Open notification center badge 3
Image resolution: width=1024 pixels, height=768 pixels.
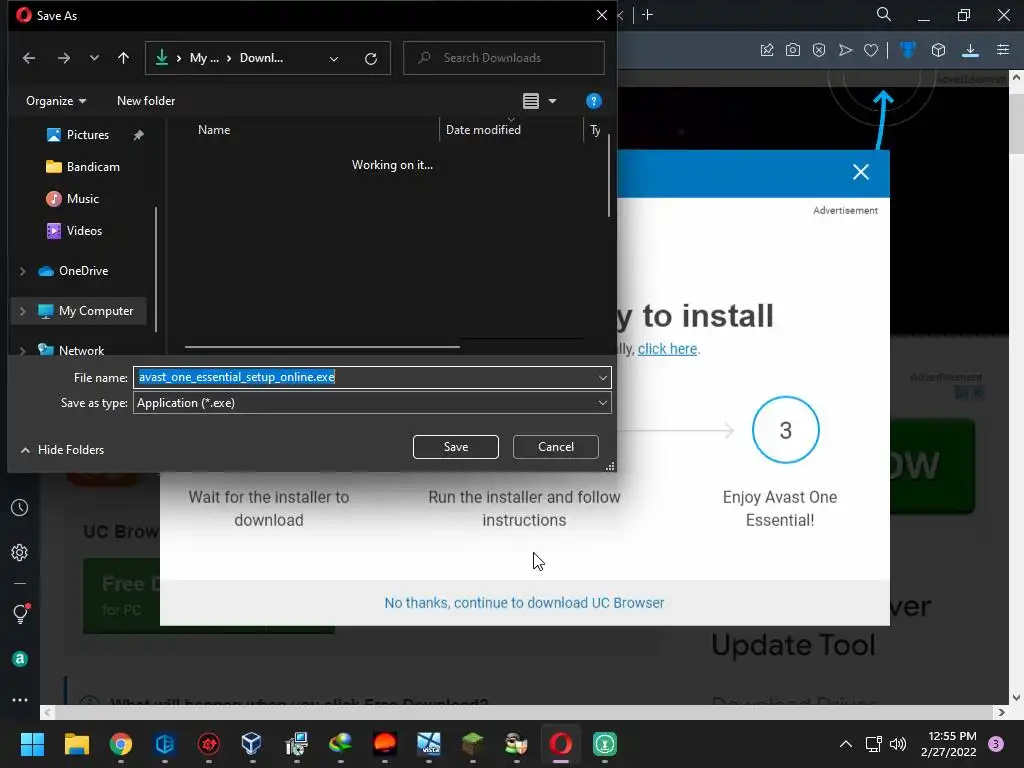tap(995, 744)
